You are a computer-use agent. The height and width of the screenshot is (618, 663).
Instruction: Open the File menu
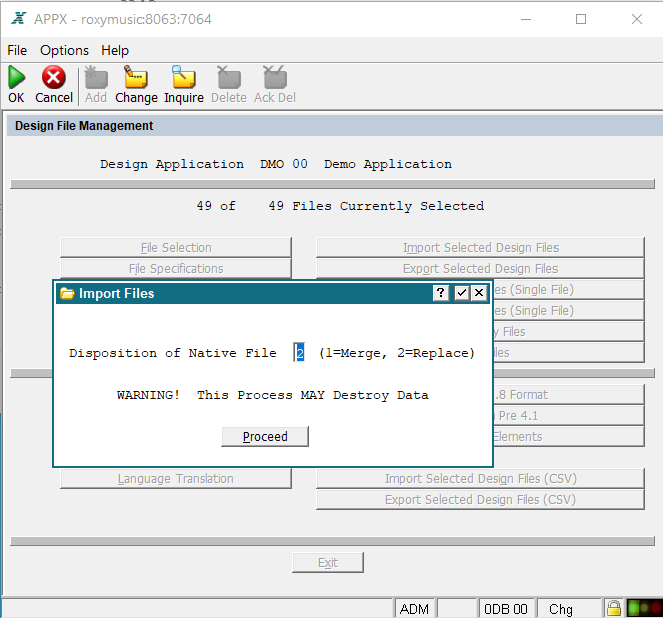[17, 50]
